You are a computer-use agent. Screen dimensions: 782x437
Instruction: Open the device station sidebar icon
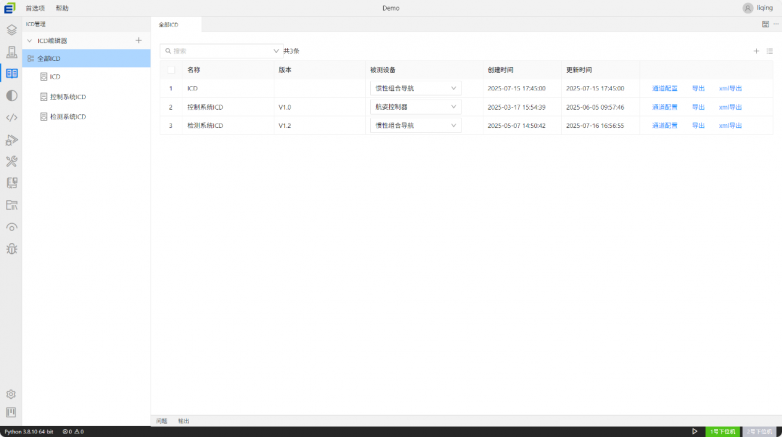11,52
